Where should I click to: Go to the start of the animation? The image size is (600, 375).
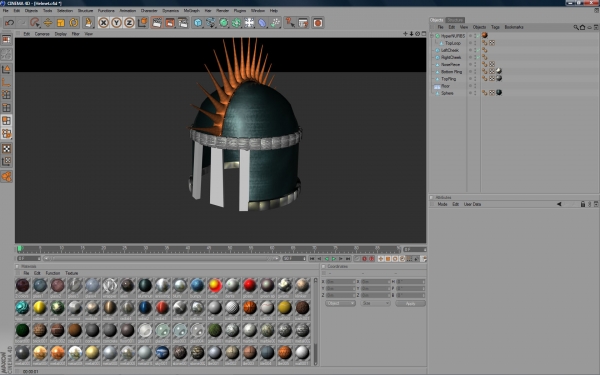pos(312,259)
